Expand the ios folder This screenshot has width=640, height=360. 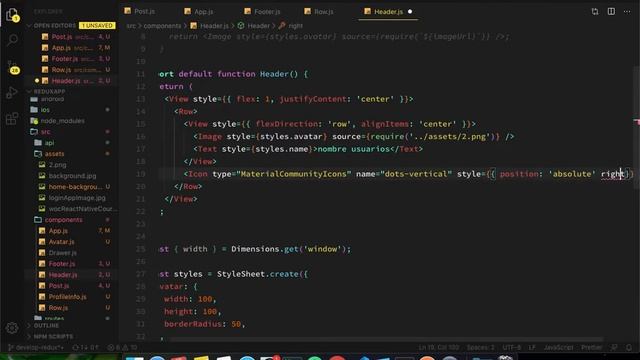[x=45, y=110]
